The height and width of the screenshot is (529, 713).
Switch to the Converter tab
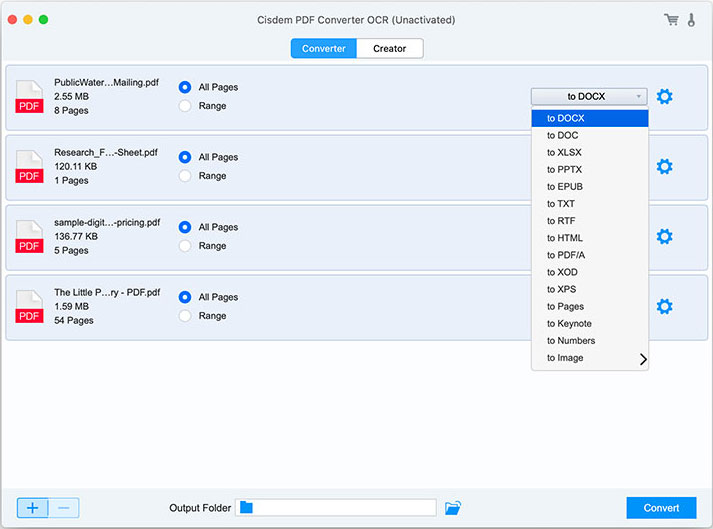coord(324,48)
